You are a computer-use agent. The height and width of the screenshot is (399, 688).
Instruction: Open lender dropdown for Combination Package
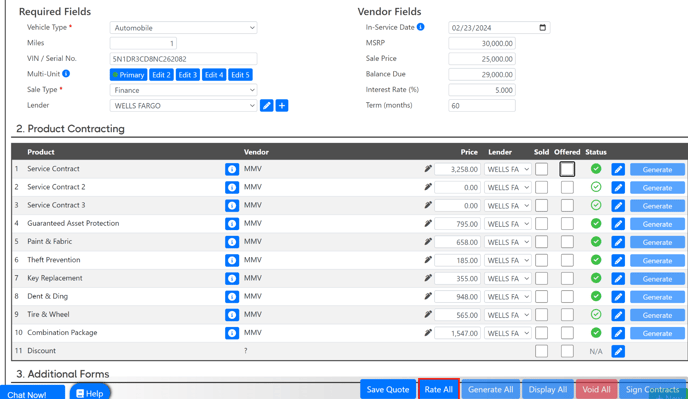pos(508,334)
